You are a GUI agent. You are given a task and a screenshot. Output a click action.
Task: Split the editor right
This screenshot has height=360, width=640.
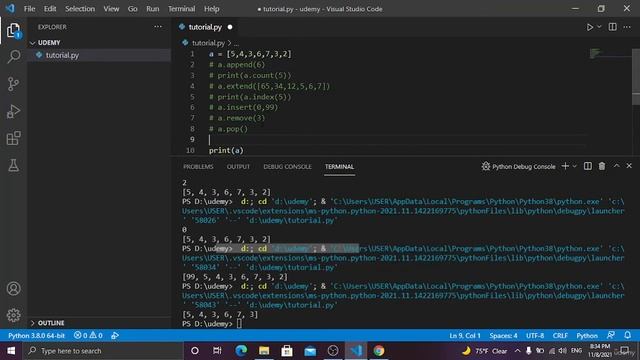[x=613, y=27]
